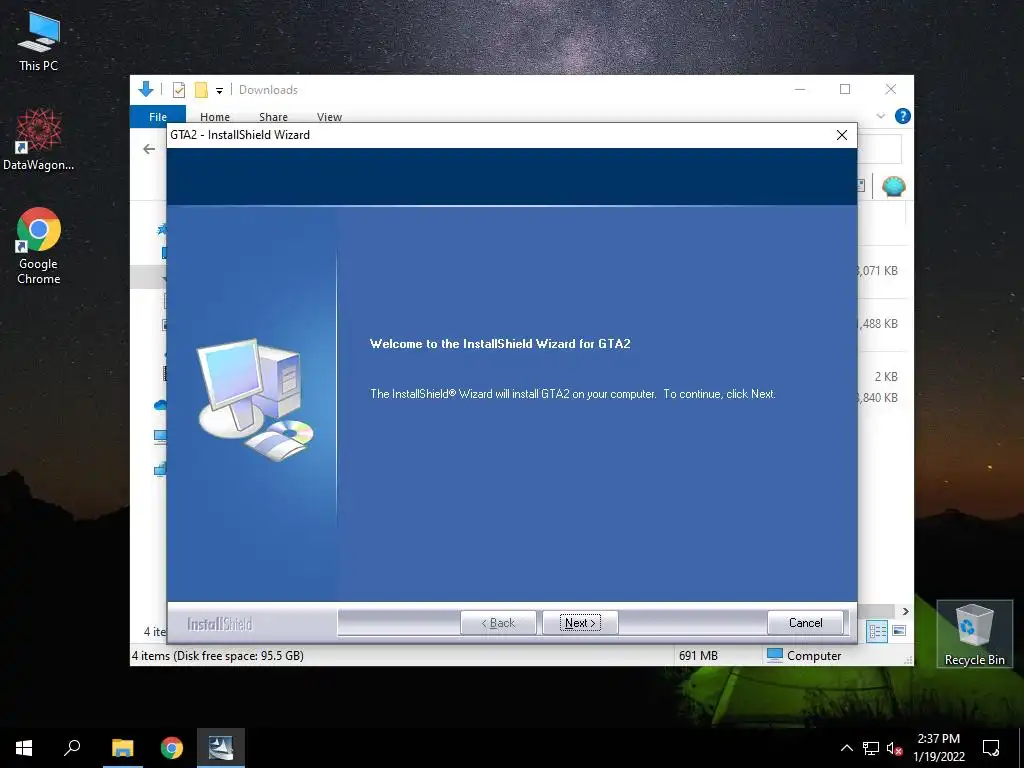Click the New Folder quick access icon

click(x=201, y=90)
